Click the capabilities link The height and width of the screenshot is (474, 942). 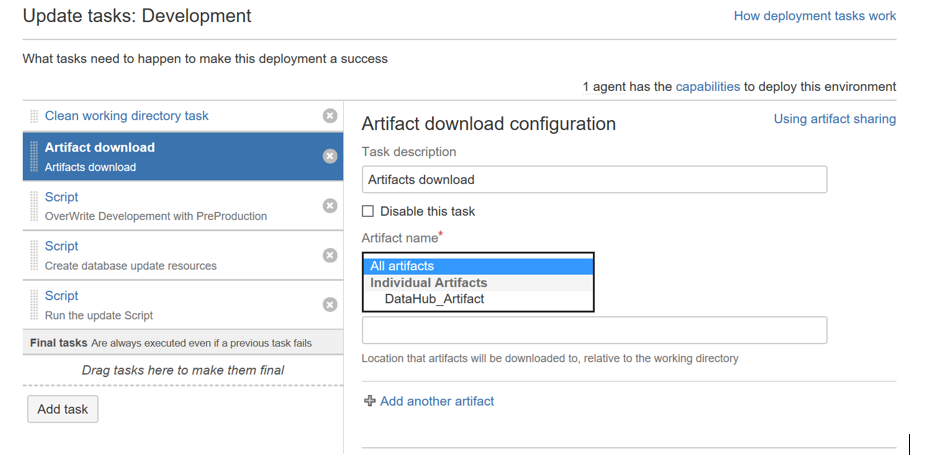708,87
